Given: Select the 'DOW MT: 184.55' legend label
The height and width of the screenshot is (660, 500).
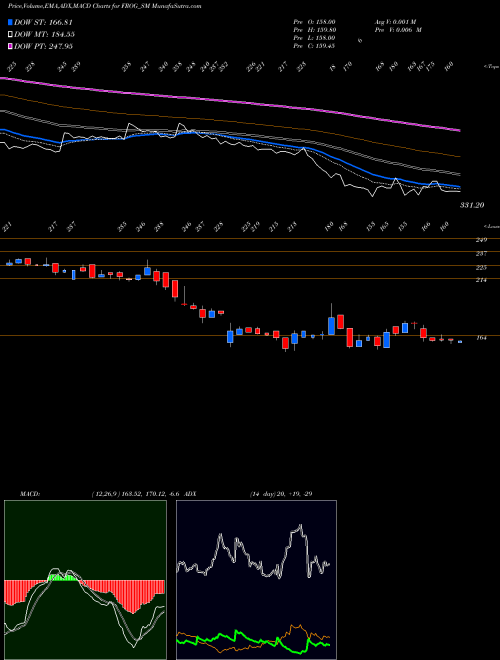Looking at the screenshot, I should point(44,34).
